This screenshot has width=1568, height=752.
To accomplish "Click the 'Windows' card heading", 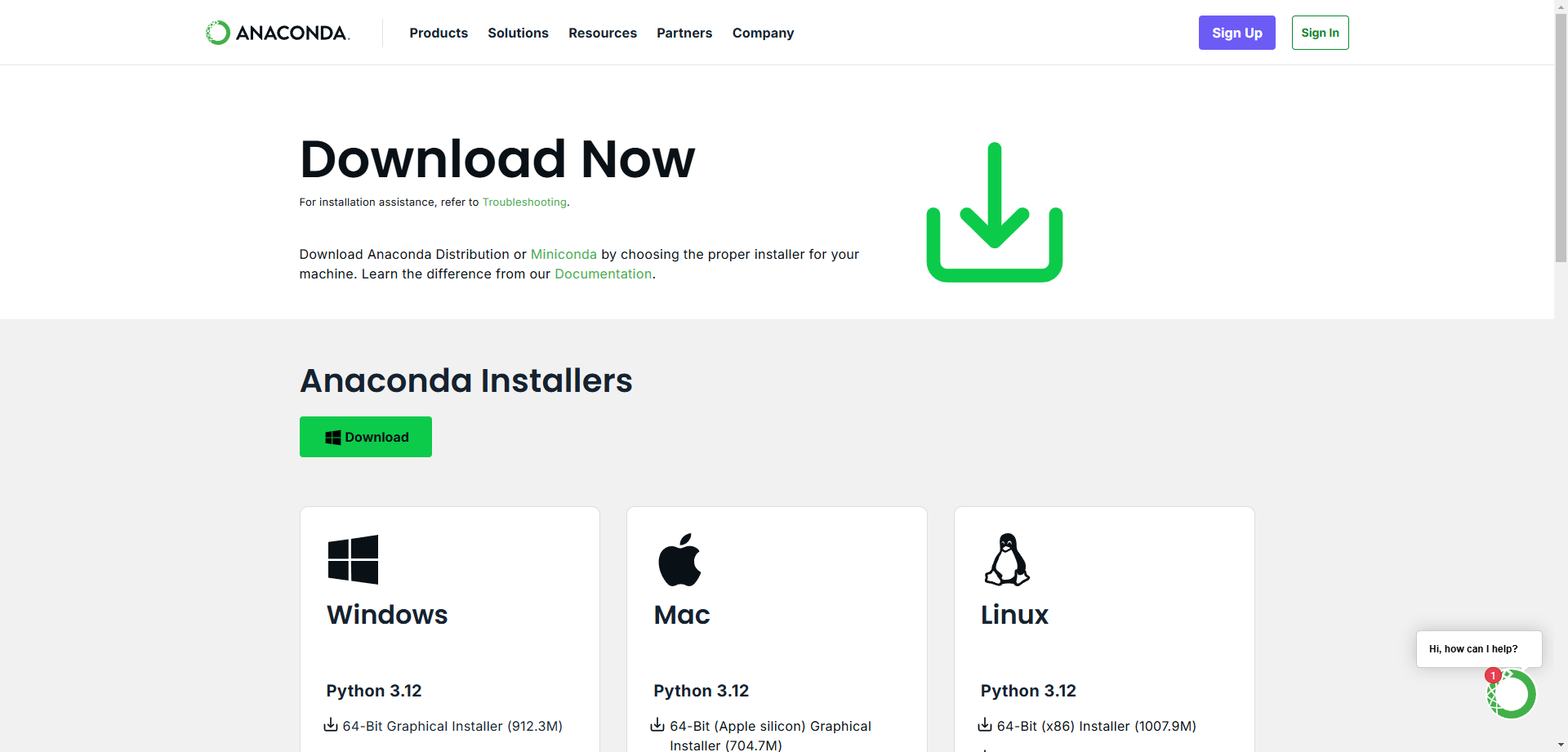I will [x=387, y=615].
